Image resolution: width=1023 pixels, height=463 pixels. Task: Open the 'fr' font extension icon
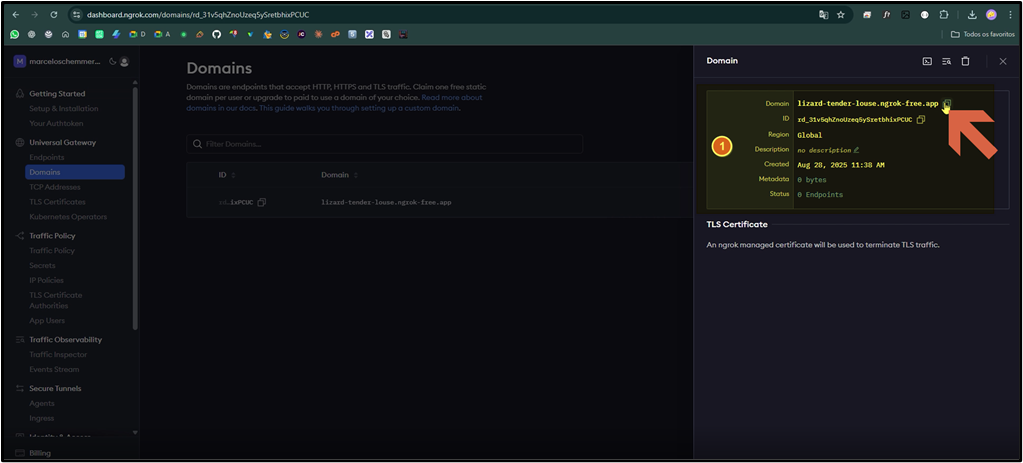(x=887, y=14)
